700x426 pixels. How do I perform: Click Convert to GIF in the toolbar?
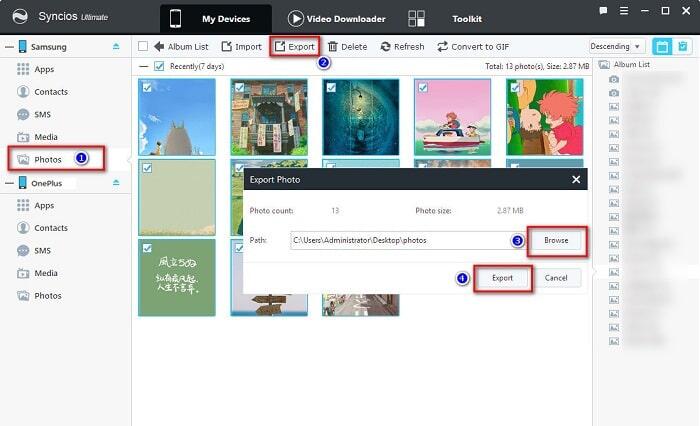click(x=443, y=46)
